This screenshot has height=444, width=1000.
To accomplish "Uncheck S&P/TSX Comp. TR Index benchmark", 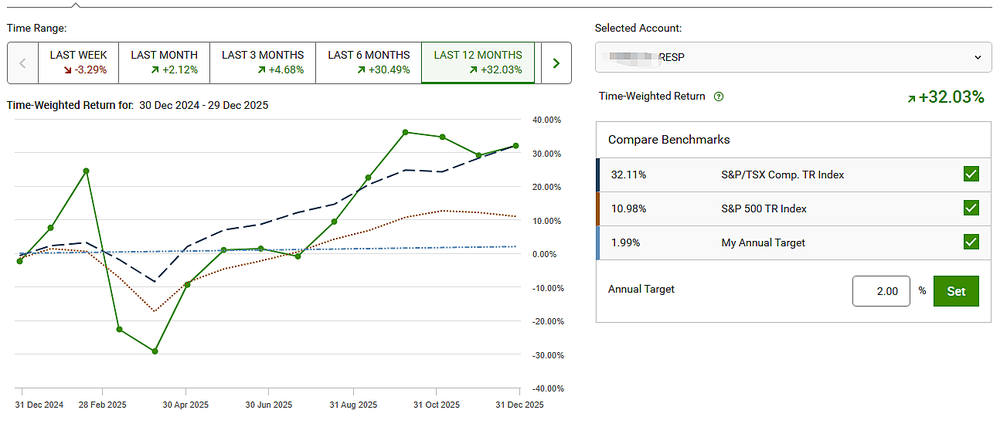I will pos(970,175).
